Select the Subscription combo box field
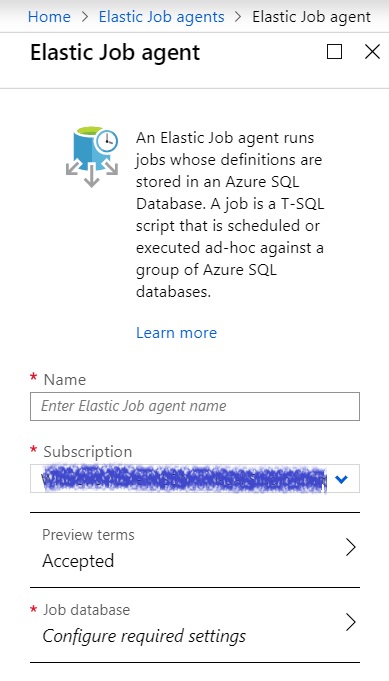389x681 pixels. pyautogui.click(x=195, y=479)
